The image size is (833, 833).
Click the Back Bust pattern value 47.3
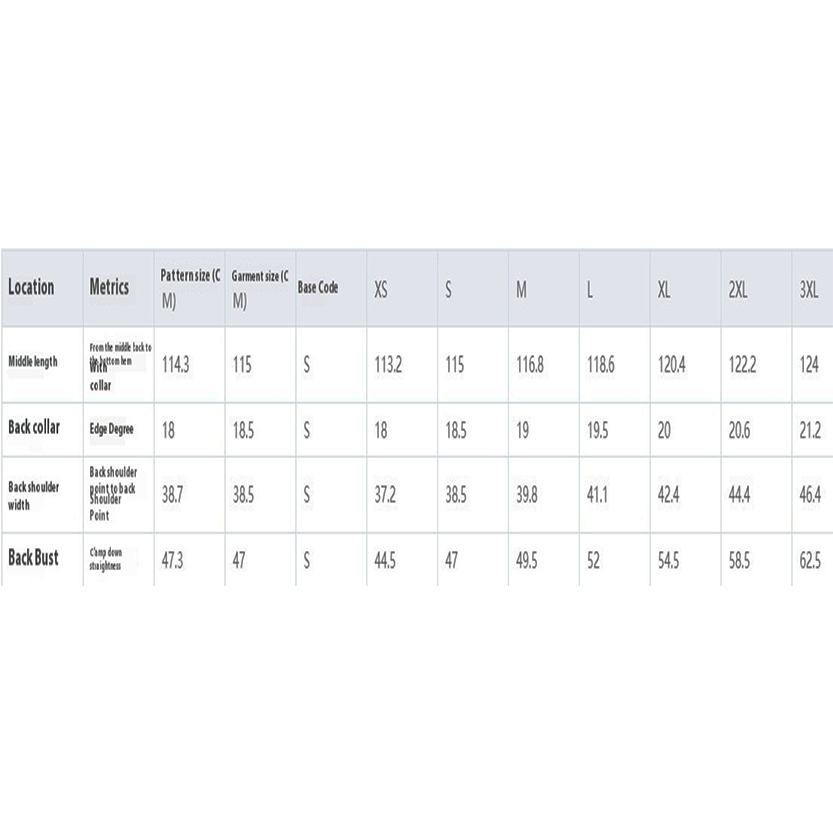coord(174,560)
